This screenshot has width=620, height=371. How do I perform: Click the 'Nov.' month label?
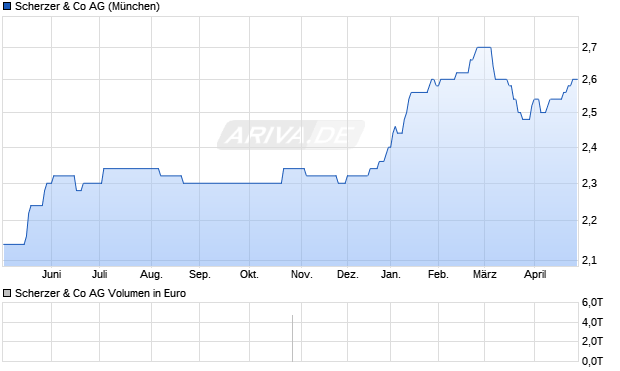[x=302, y=274]
